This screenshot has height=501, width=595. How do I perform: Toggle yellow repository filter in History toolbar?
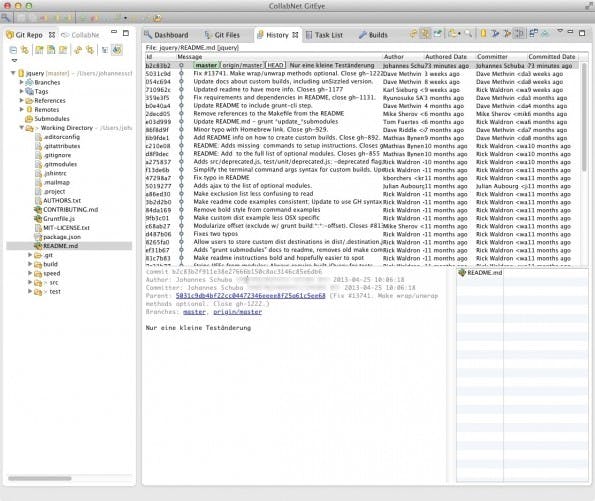coord(483,34)
